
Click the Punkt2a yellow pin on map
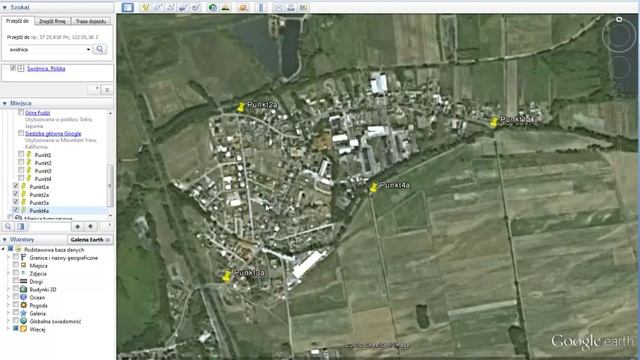coord(241,107)
